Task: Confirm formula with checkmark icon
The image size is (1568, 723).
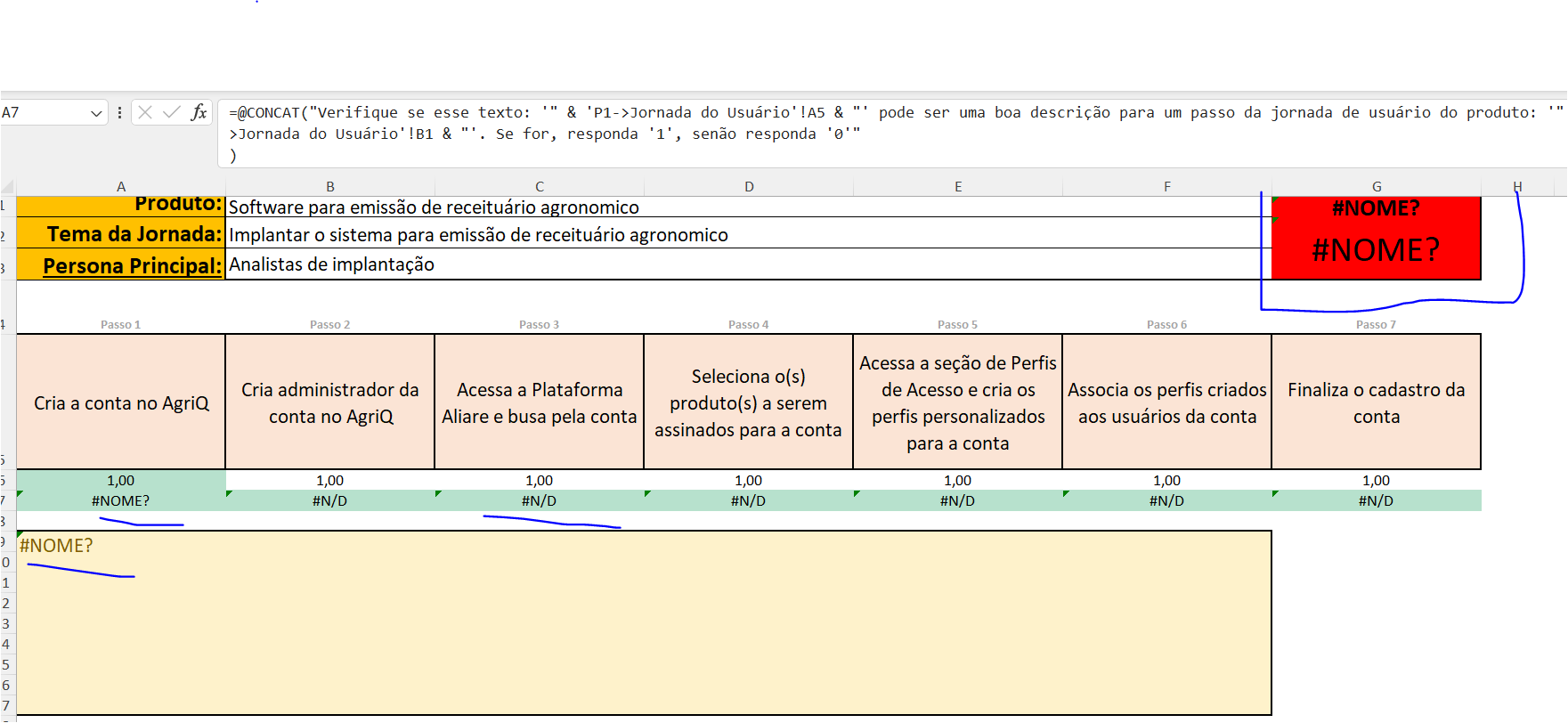Action: (x=172, y=112)
